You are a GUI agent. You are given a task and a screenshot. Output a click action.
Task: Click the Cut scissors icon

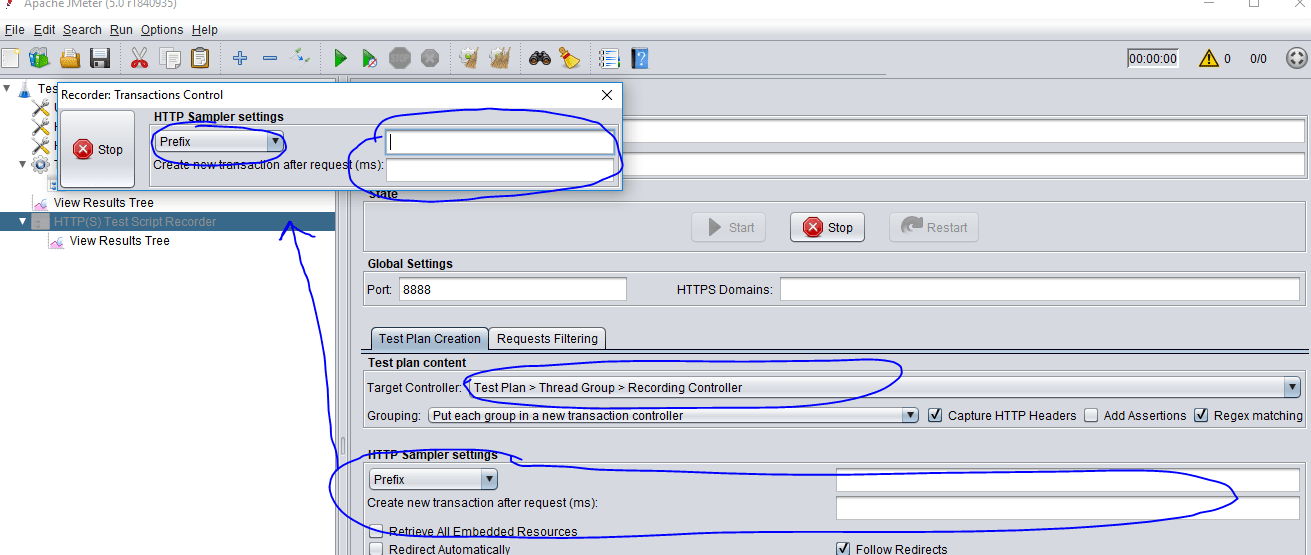point(139,58)
